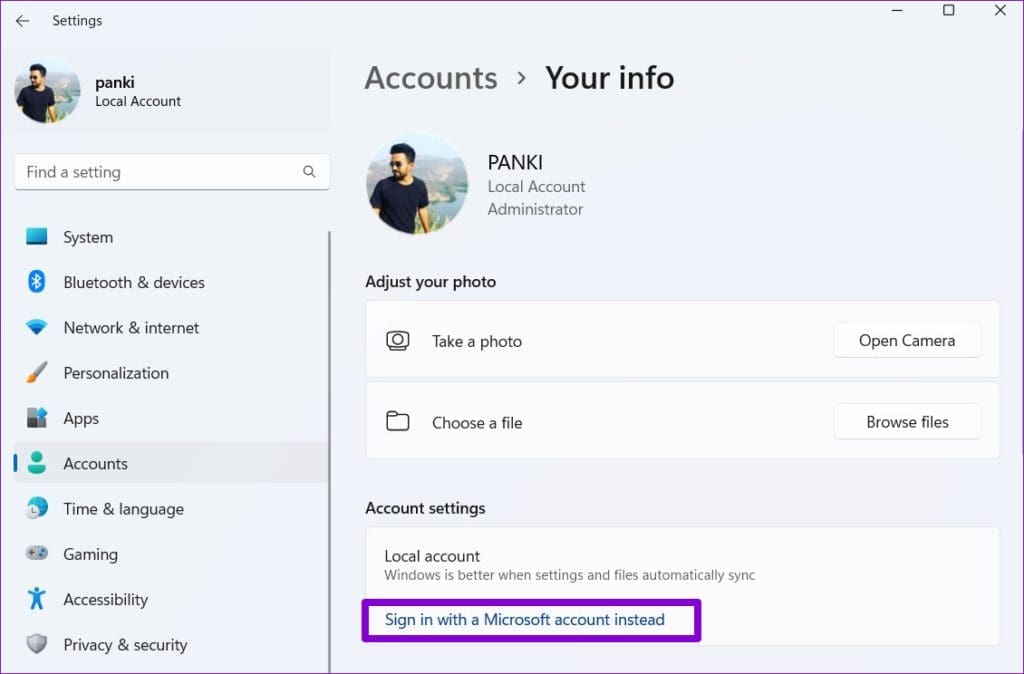The height and width of the screenshot is (674, 1024).
Task: Open Bluetooth & devices via its Bluetooth icon
Action: coord(37,282)
